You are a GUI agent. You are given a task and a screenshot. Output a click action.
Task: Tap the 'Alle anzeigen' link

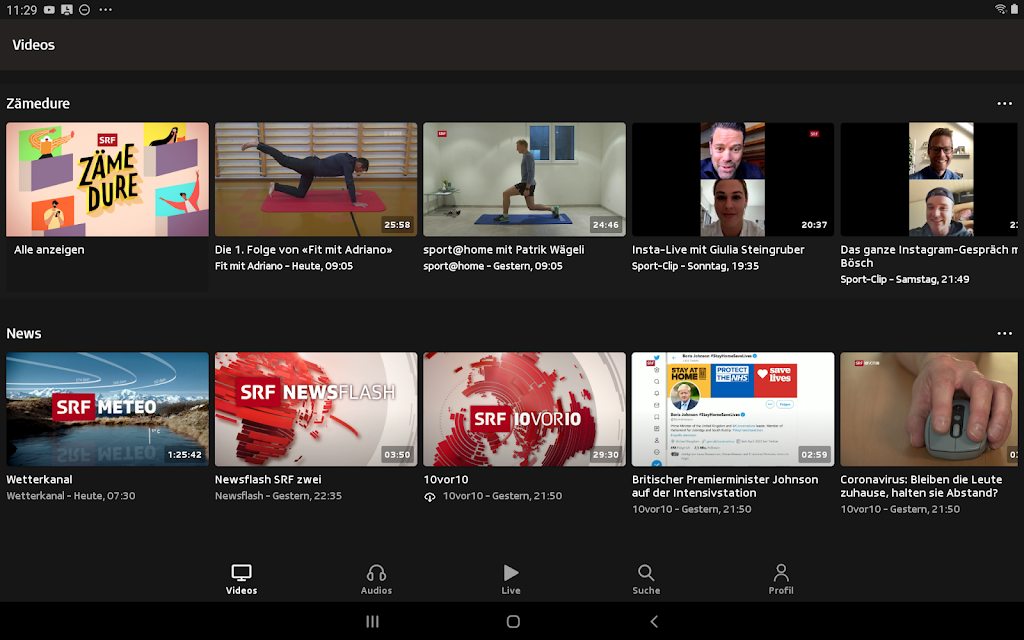(49, 249)
